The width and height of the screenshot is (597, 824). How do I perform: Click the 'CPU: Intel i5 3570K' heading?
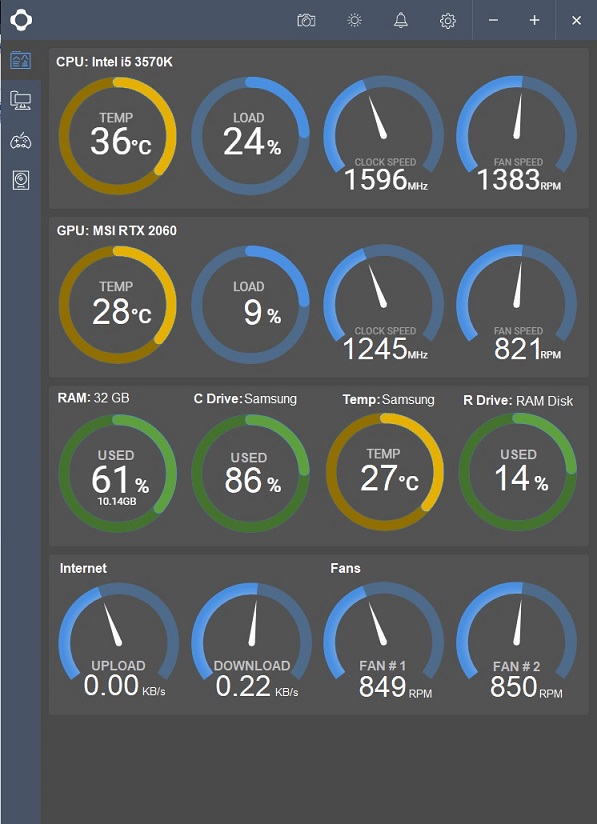(x=114, y=62)
